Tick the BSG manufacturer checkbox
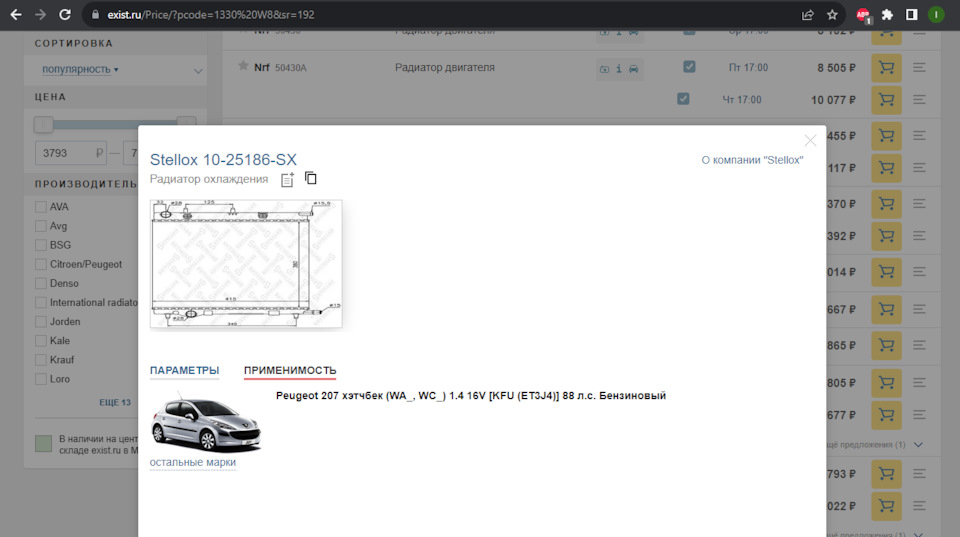 (41, 245)
